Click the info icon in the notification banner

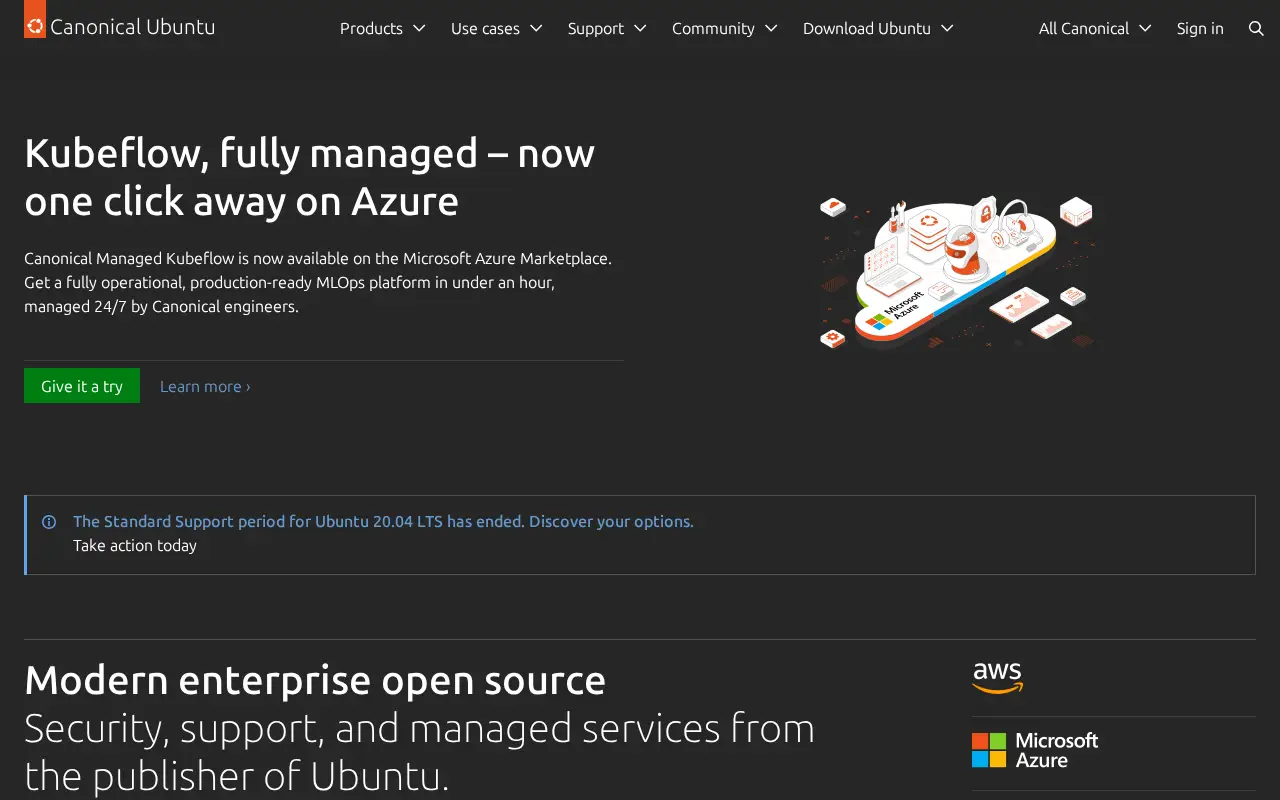coord(49,522)
